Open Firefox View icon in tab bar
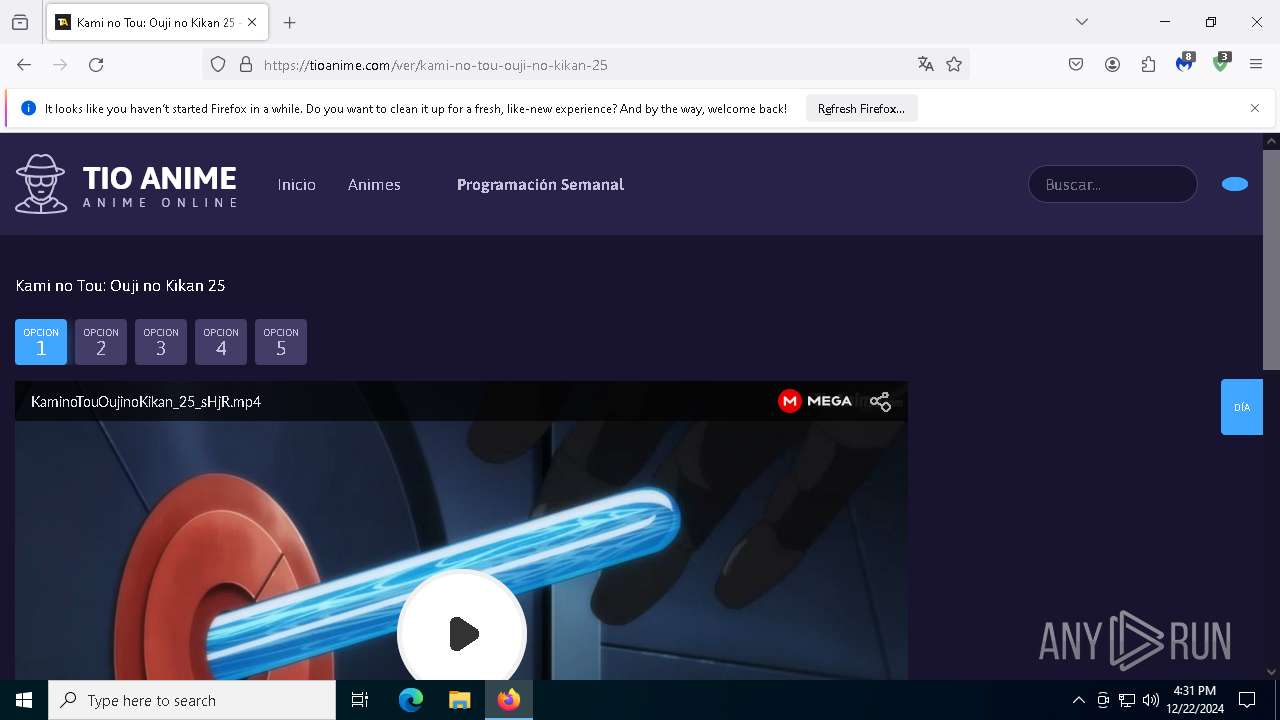 click(20, 22)
